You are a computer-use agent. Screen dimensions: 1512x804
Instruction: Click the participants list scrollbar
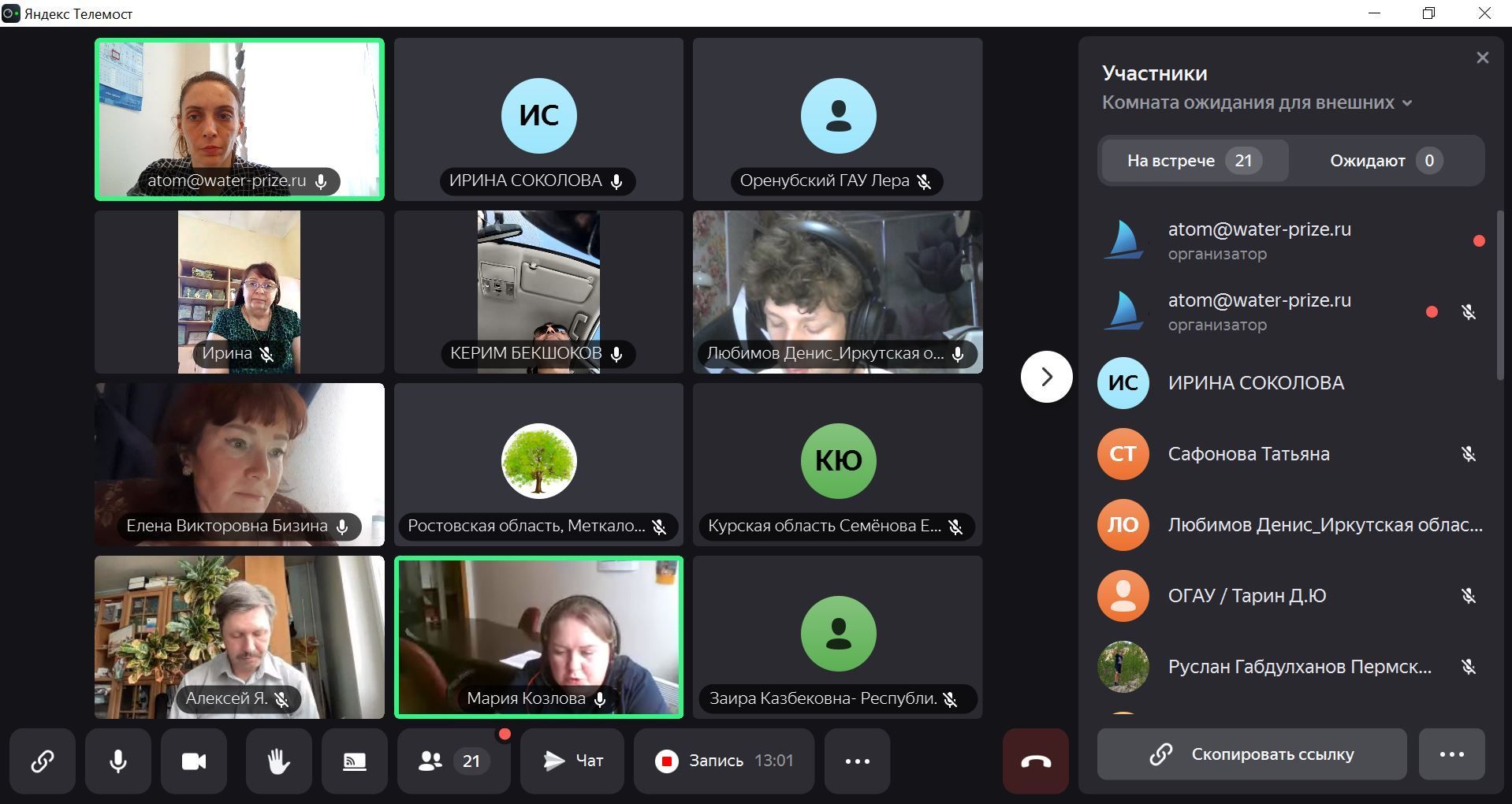tap(1499, 296)
